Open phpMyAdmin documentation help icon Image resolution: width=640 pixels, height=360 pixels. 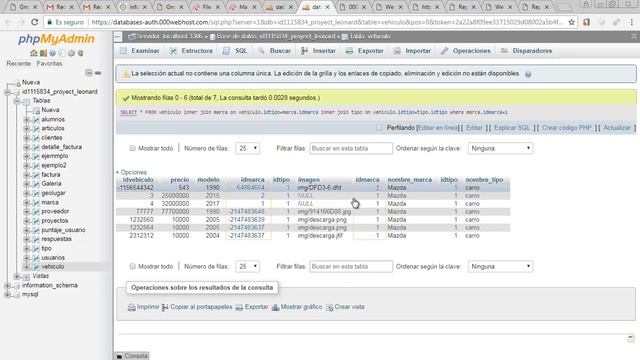(53, 53)
